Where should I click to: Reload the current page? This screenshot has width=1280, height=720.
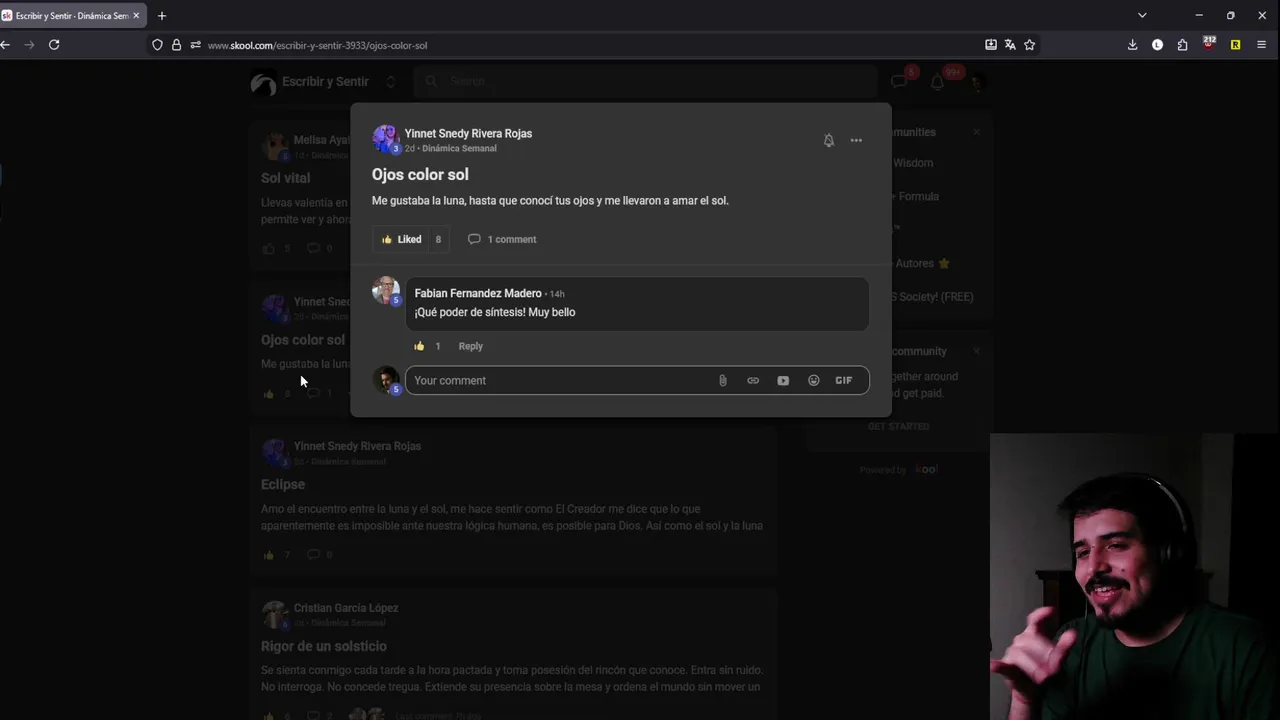pos(54,44)
